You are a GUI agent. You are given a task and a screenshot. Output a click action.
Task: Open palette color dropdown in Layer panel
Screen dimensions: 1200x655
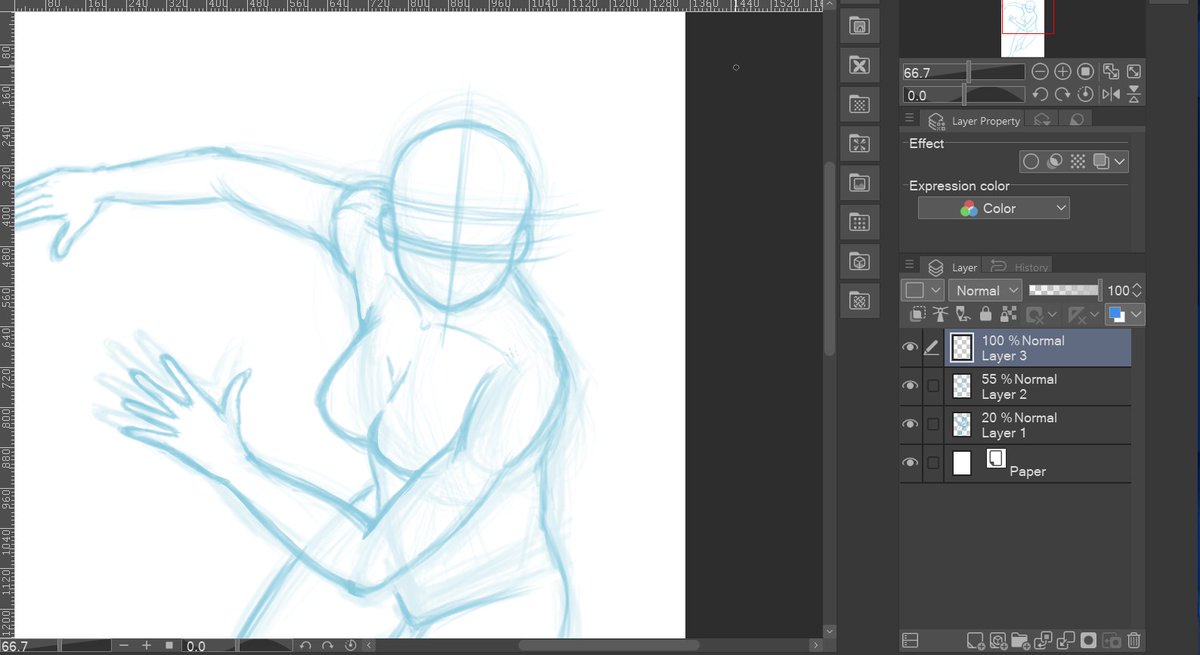click(x=924, y=290)
